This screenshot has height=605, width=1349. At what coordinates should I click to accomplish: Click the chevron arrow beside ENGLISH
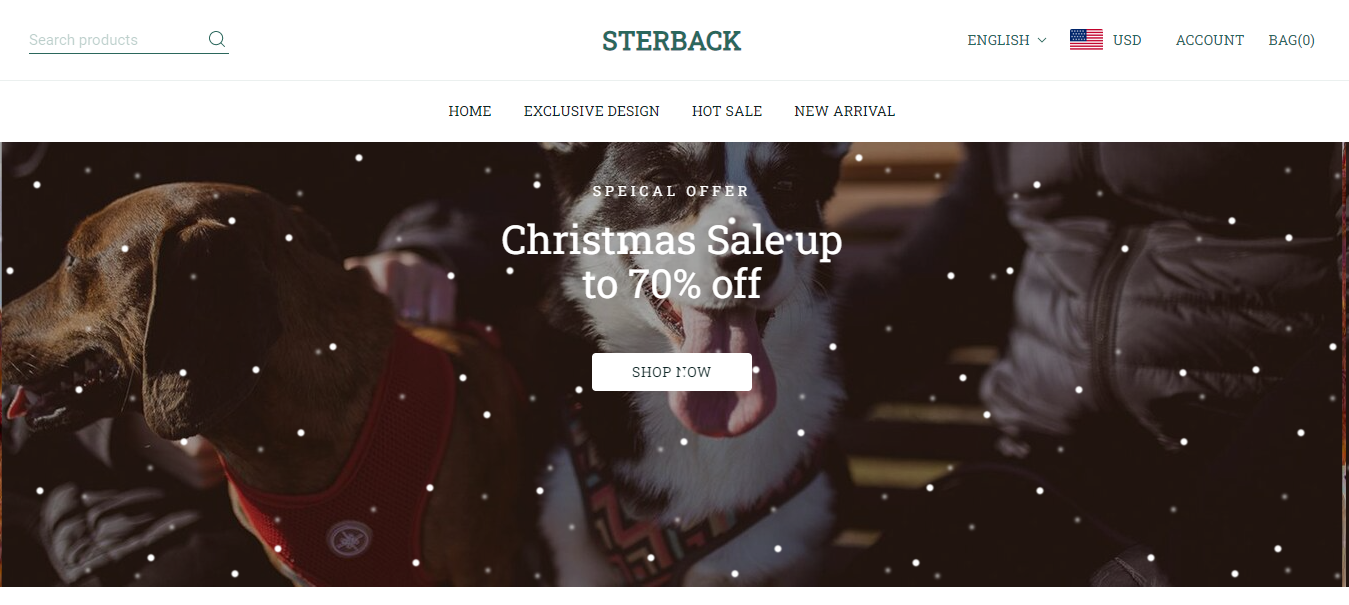coord(1042,40)
